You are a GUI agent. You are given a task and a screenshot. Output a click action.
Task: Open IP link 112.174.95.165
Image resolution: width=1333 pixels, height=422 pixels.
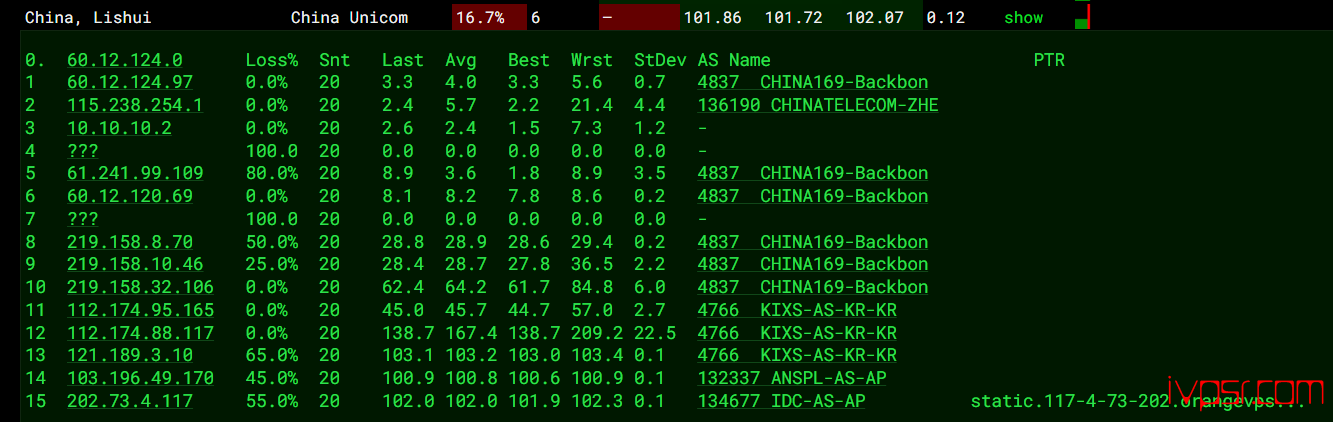pos(140,310)
